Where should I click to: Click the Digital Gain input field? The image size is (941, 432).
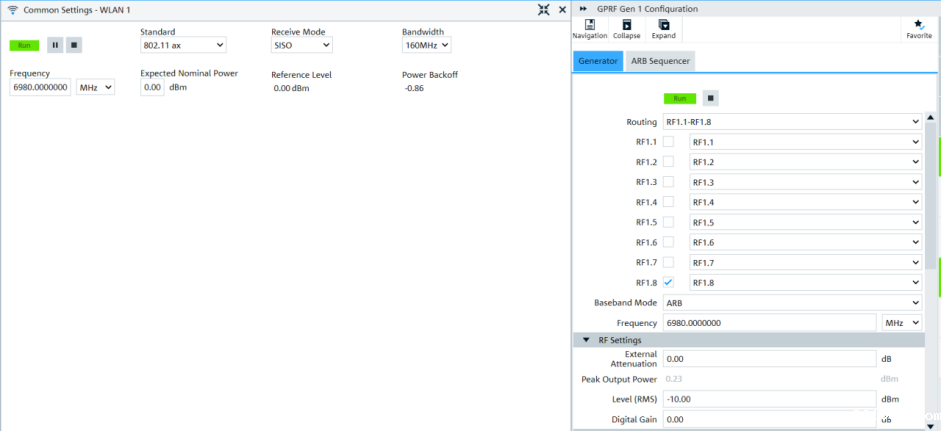(769, 419)
